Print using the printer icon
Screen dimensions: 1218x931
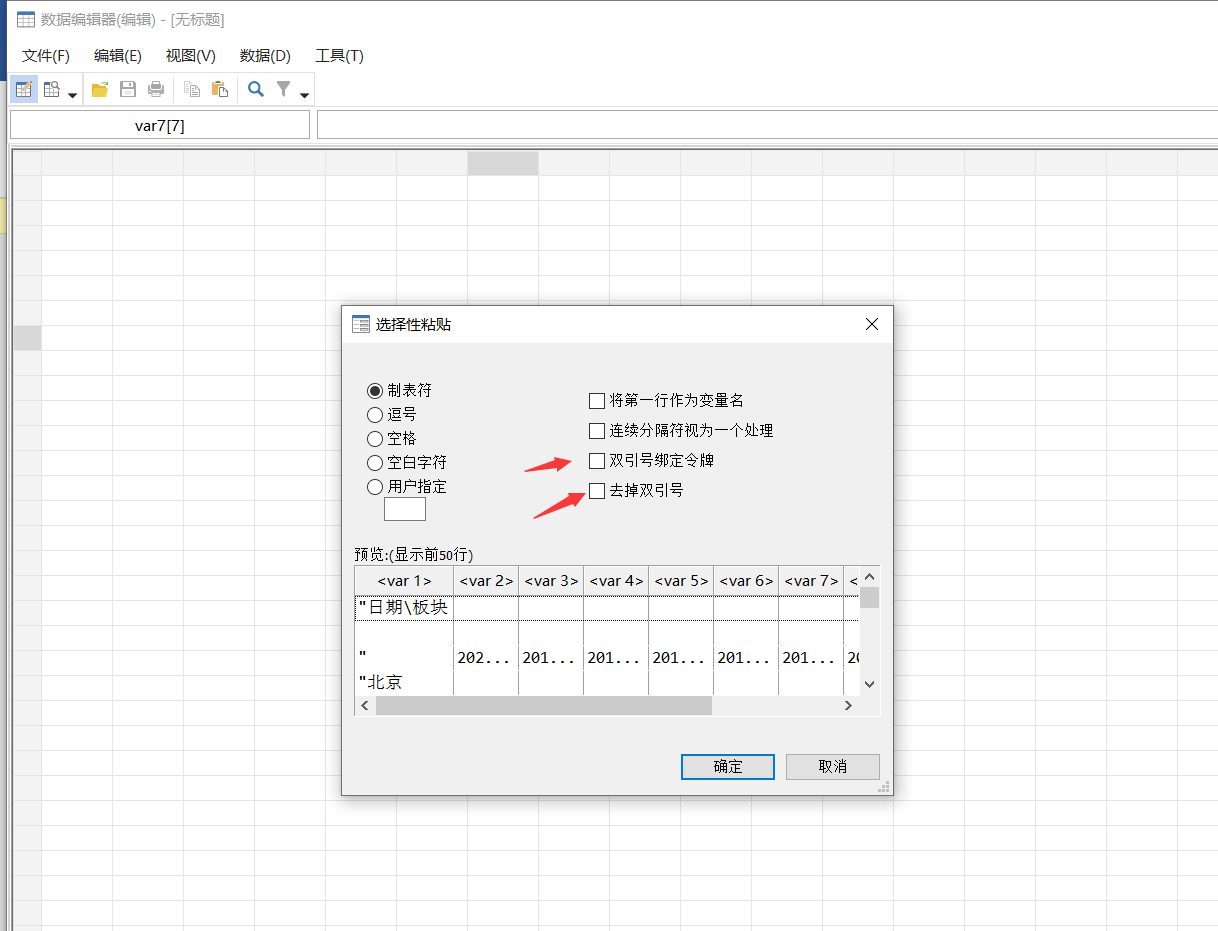(155, 89)
